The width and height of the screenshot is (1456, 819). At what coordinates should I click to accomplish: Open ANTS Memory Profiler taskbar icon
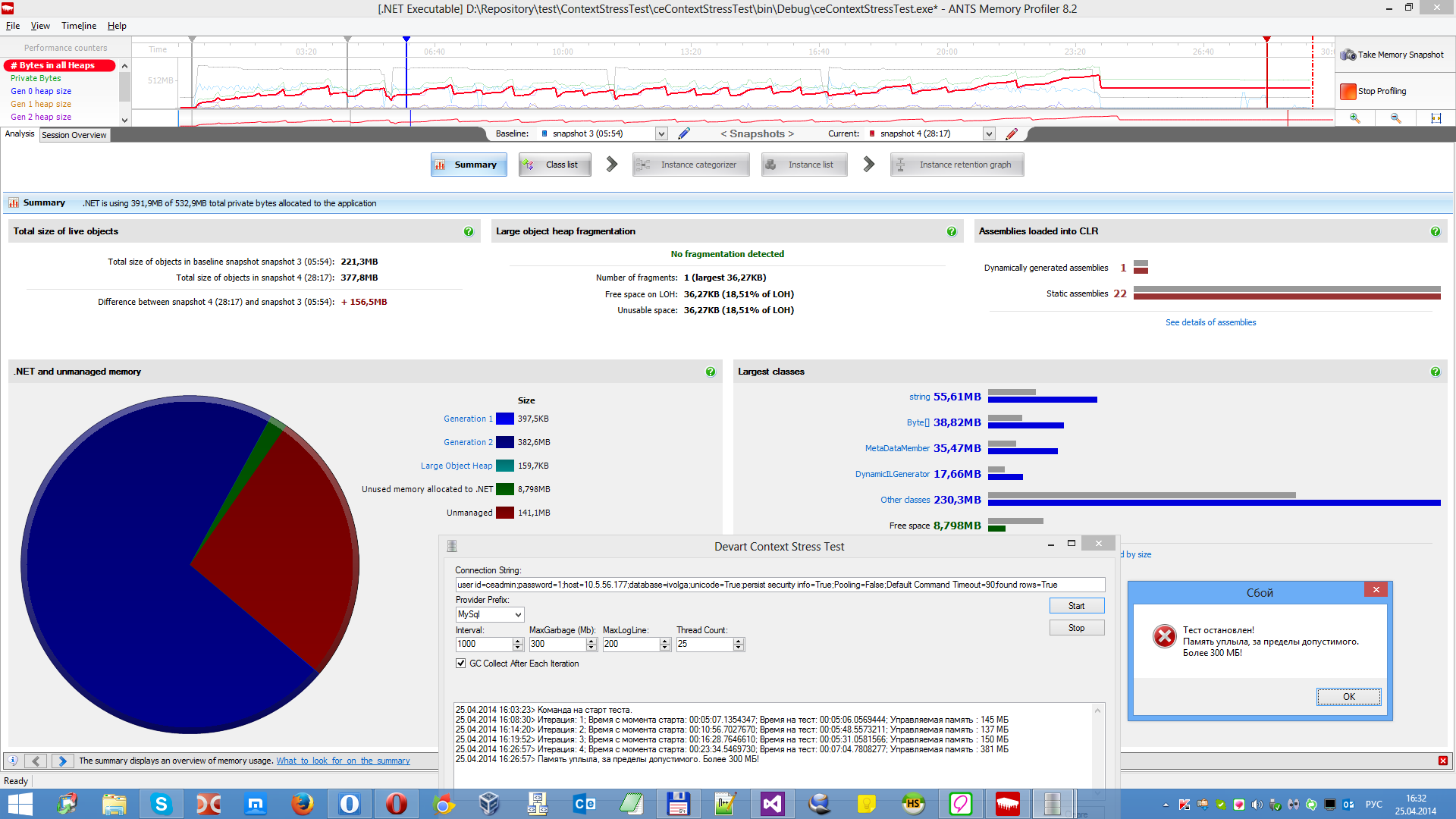click(x=1008, y=804)
